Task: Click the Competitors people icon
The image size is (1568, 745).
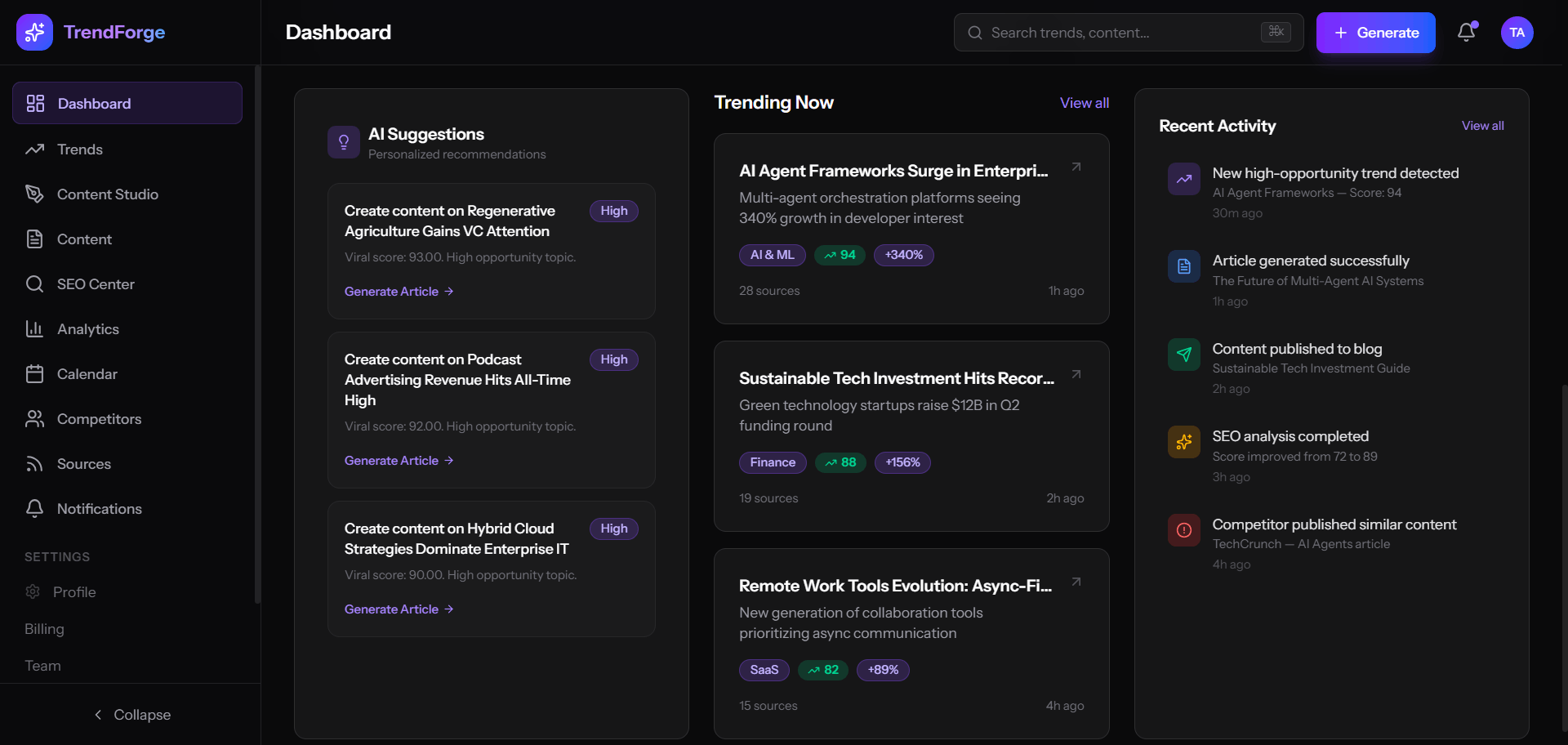Action: tap(34, 418)
